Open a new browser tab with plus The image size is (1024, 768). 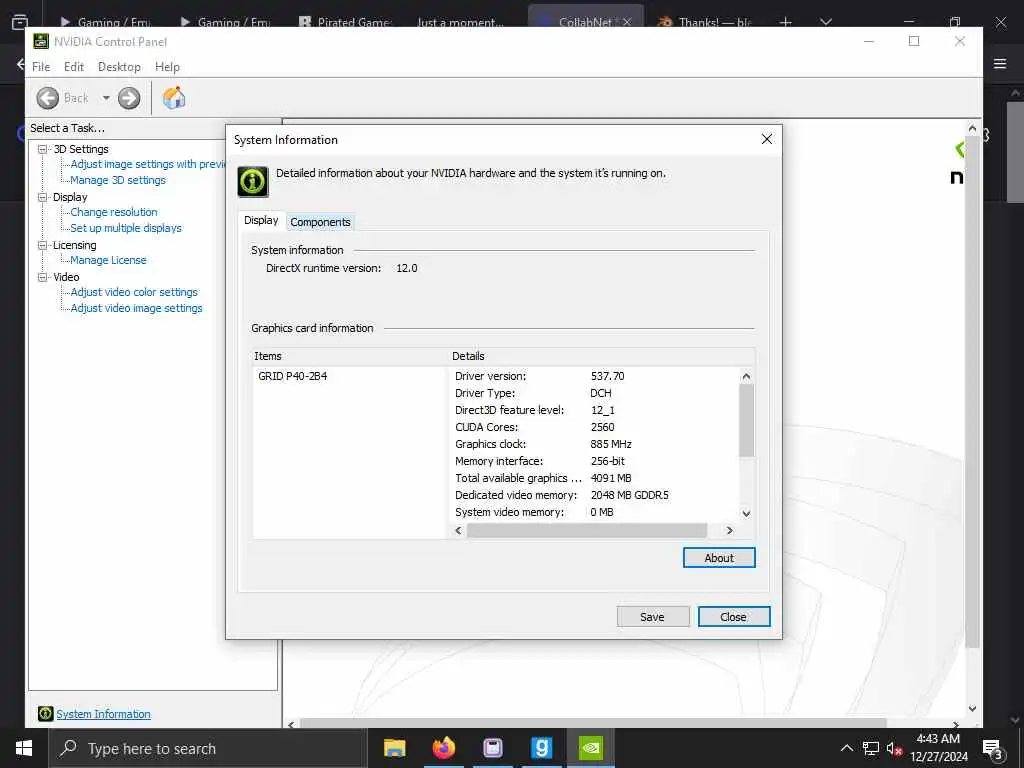click(786, 22)
